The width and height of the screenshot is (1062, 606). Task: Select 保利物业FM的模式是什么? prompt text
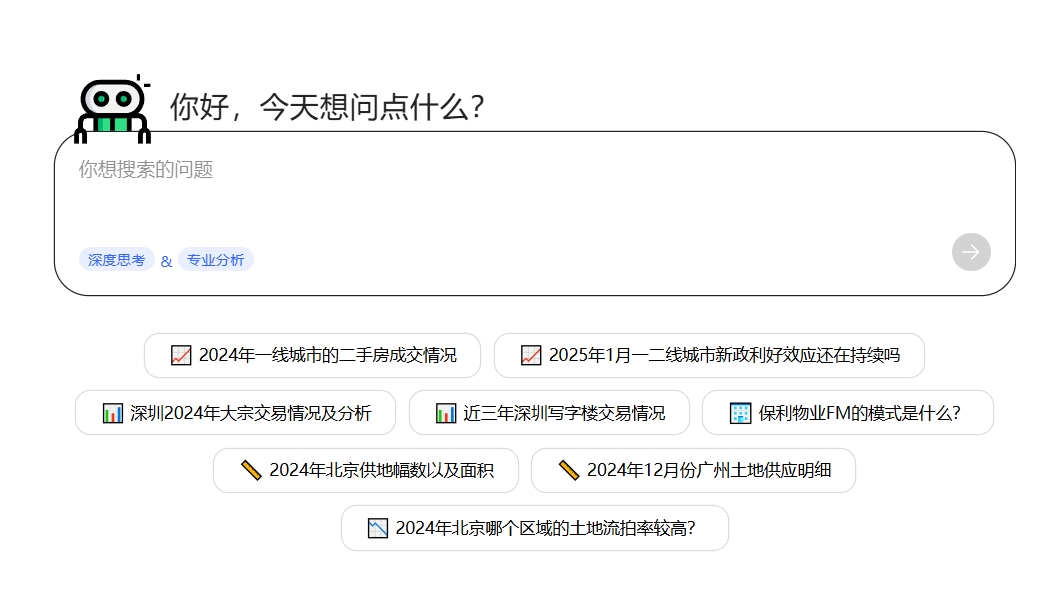pyautogui.click(x=859, y=413)
